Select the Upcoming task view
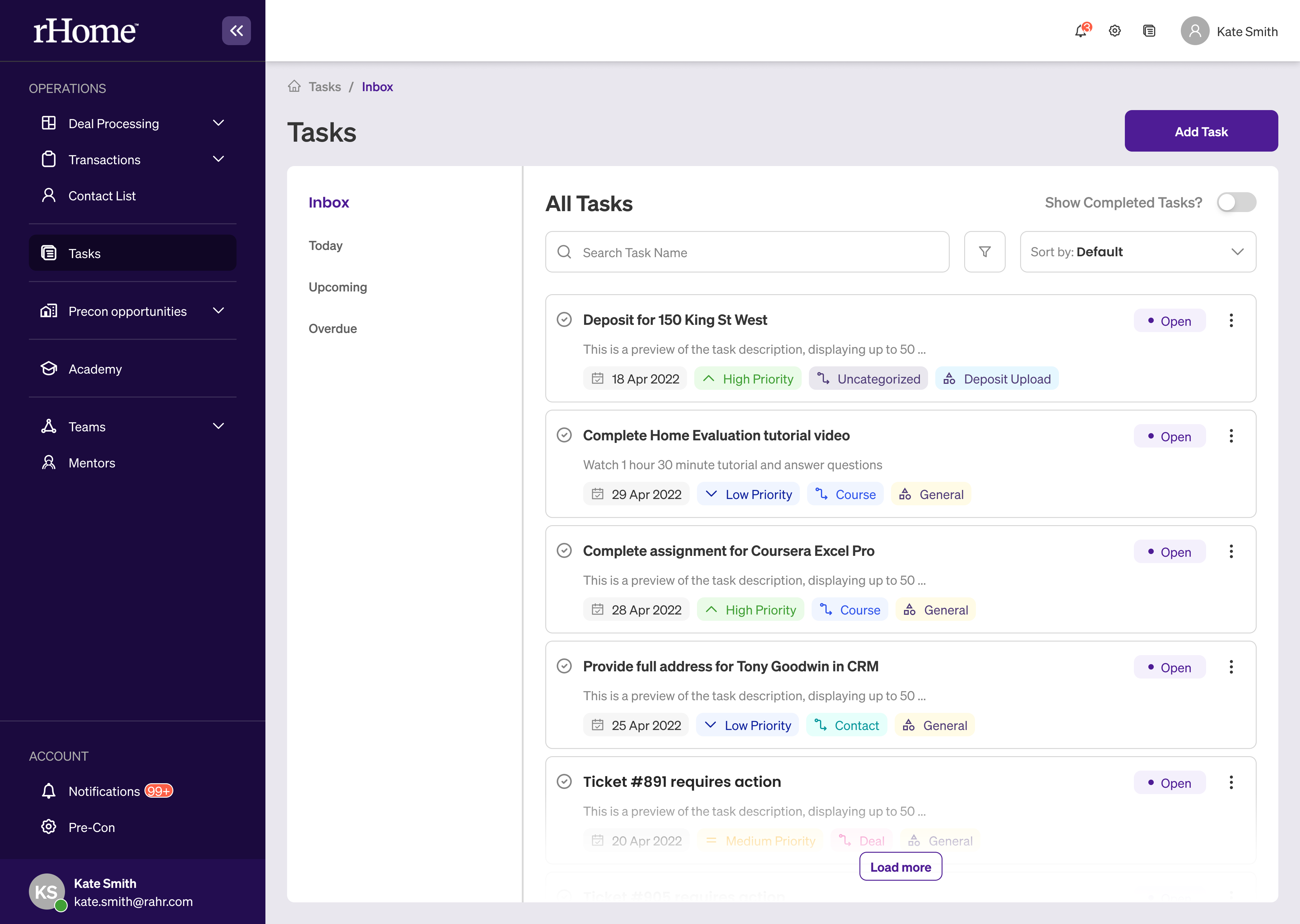Screen dimensions: 1300x924 tap(338, 287)
